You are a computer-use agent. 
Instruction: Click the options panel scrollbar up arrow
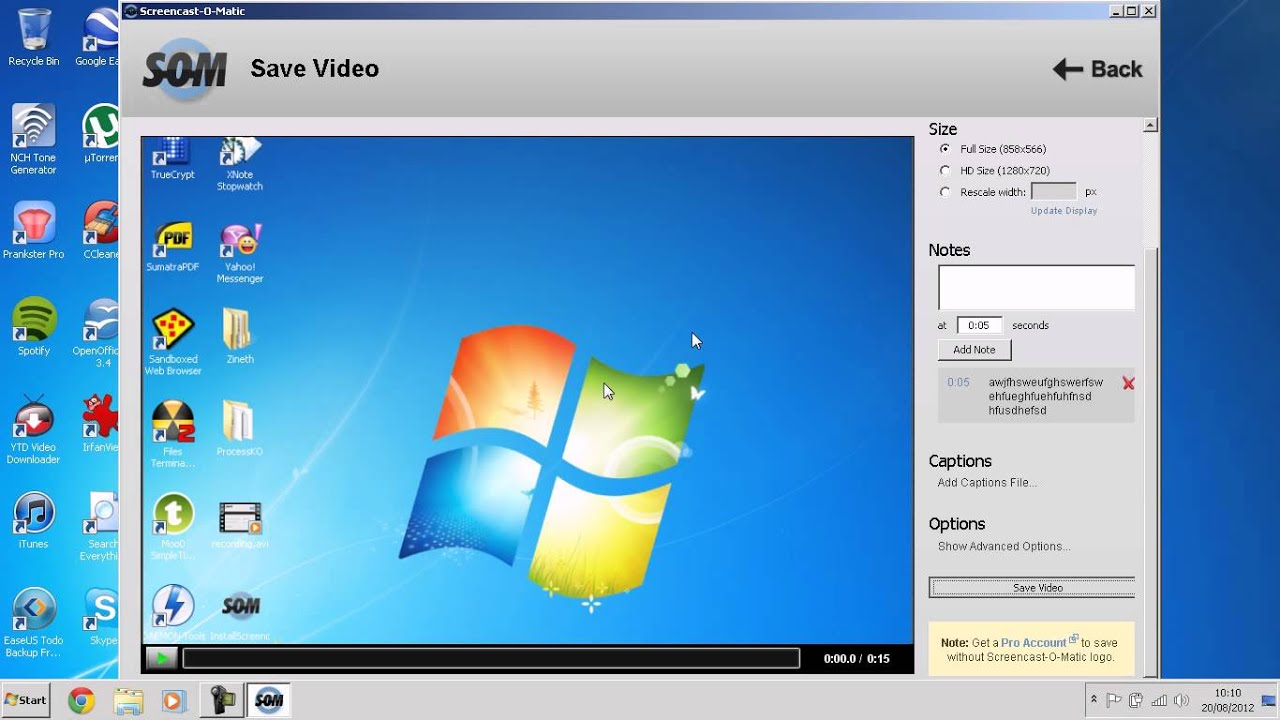point(1150,126)
